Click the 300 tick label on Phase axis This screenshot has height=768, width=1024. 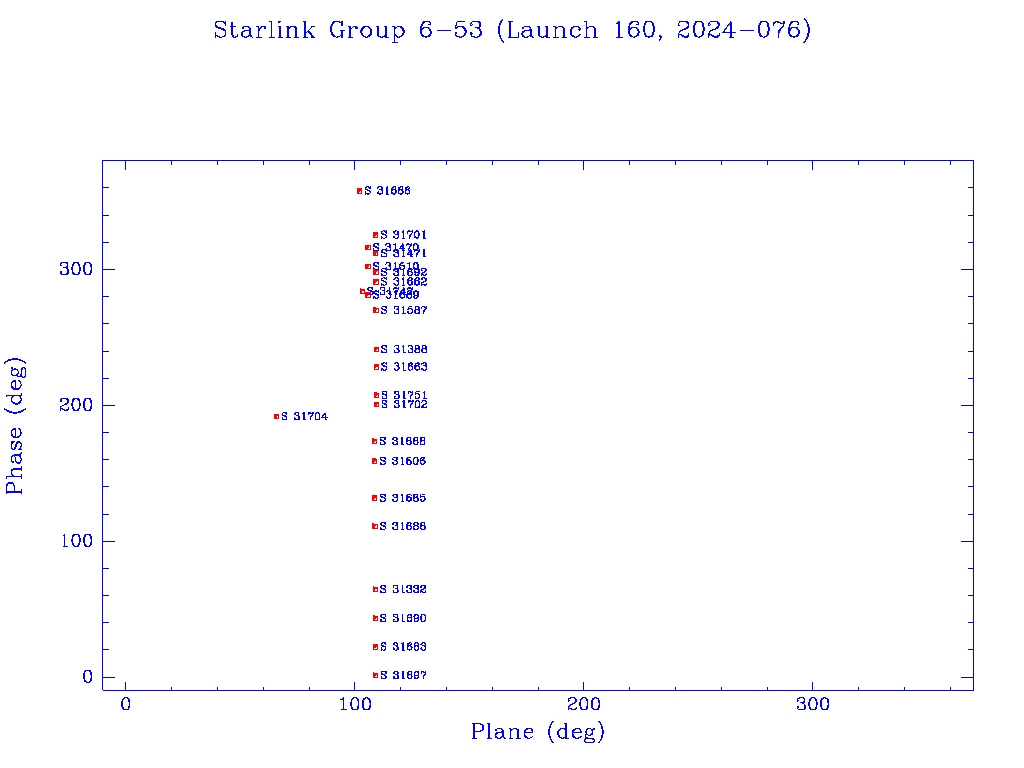tap(76, 269)
